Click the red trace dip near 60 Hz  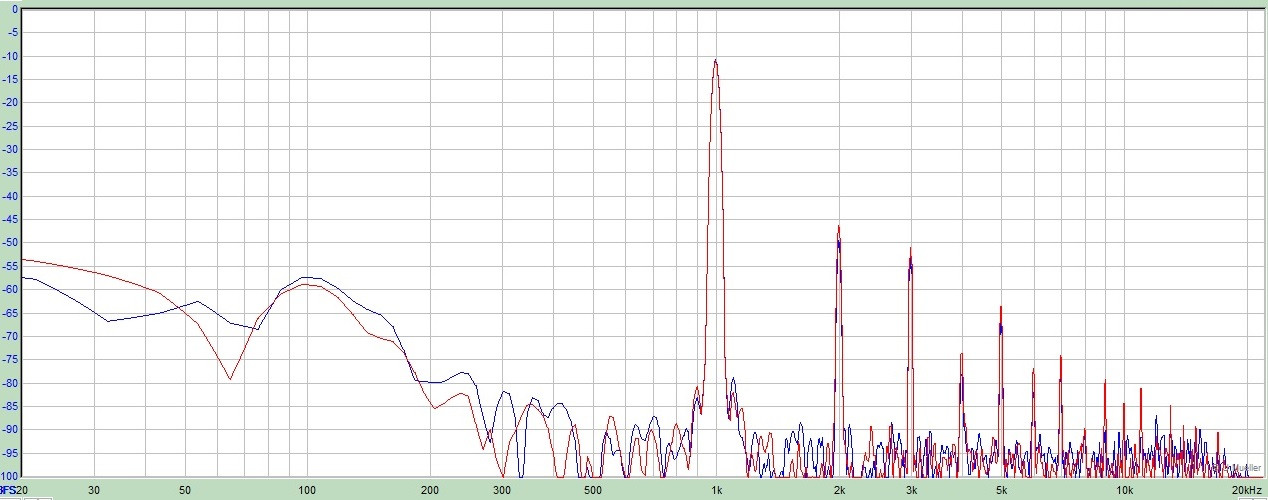(230, 378)
